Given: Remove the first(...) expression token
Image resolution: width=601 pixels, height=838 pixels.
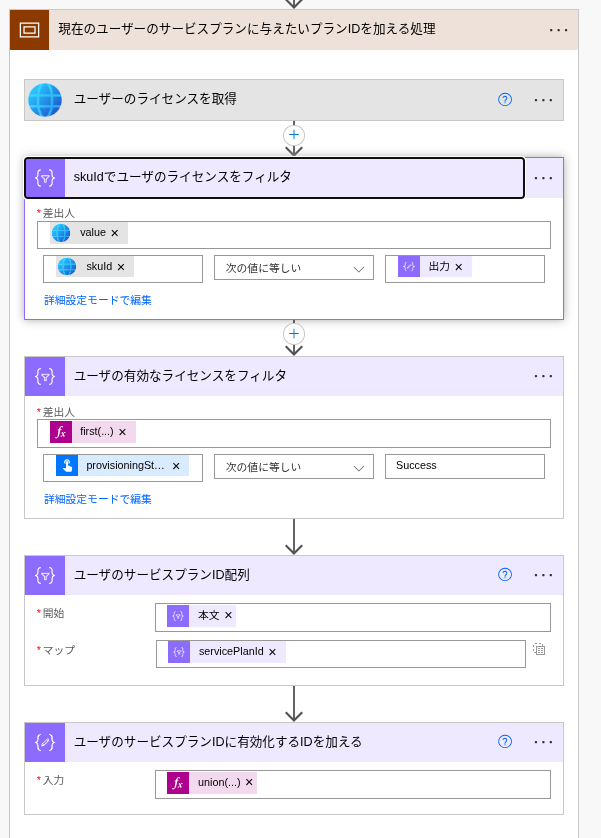Looking at the screenshot, I should [122, 432].
